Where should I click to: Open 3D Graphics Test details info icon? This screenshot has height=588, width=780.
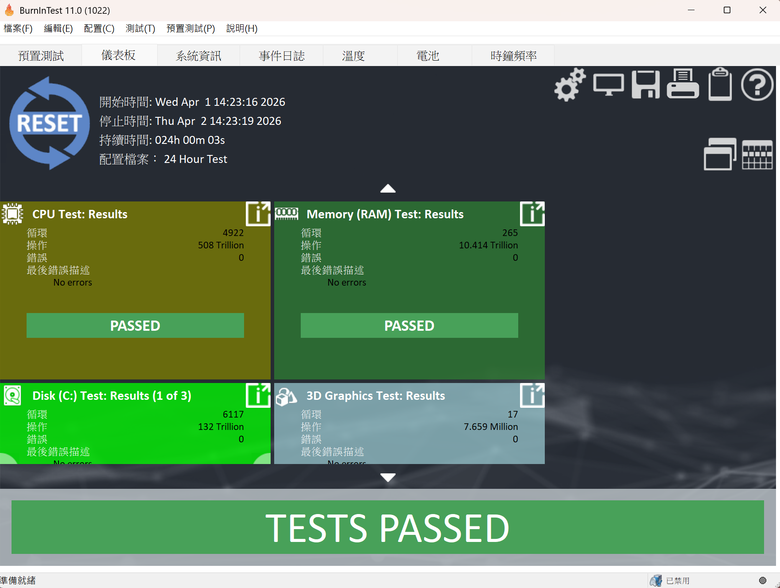532,395
